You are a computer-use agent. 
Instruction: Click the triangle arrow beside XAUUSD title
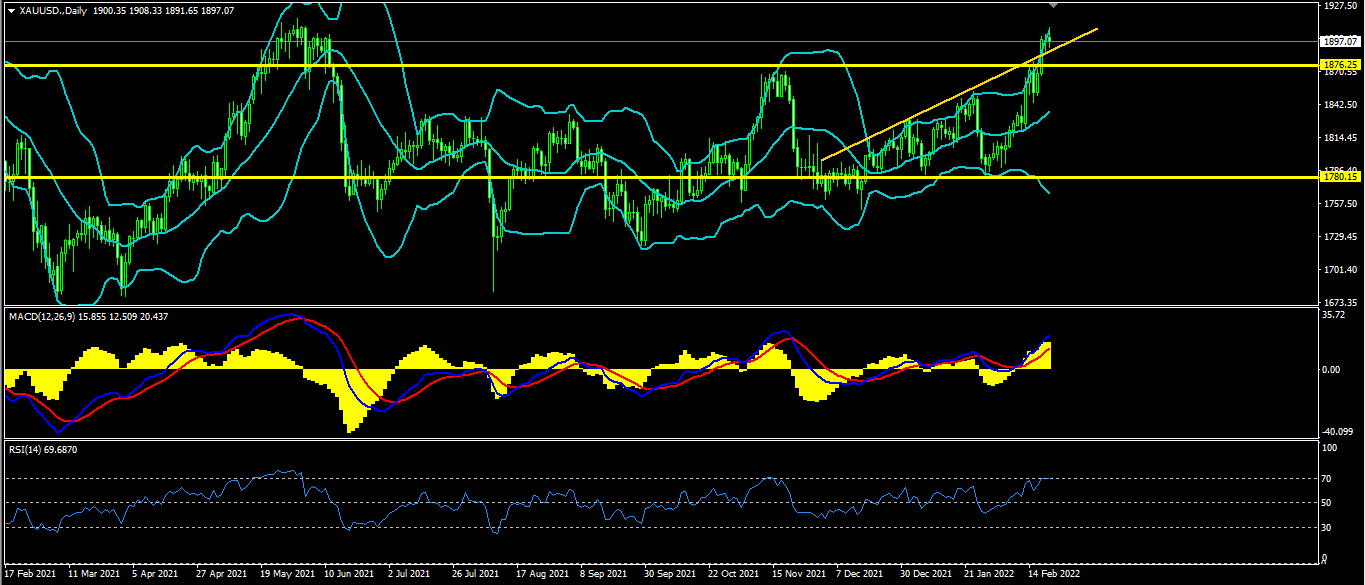coord(11,10)
